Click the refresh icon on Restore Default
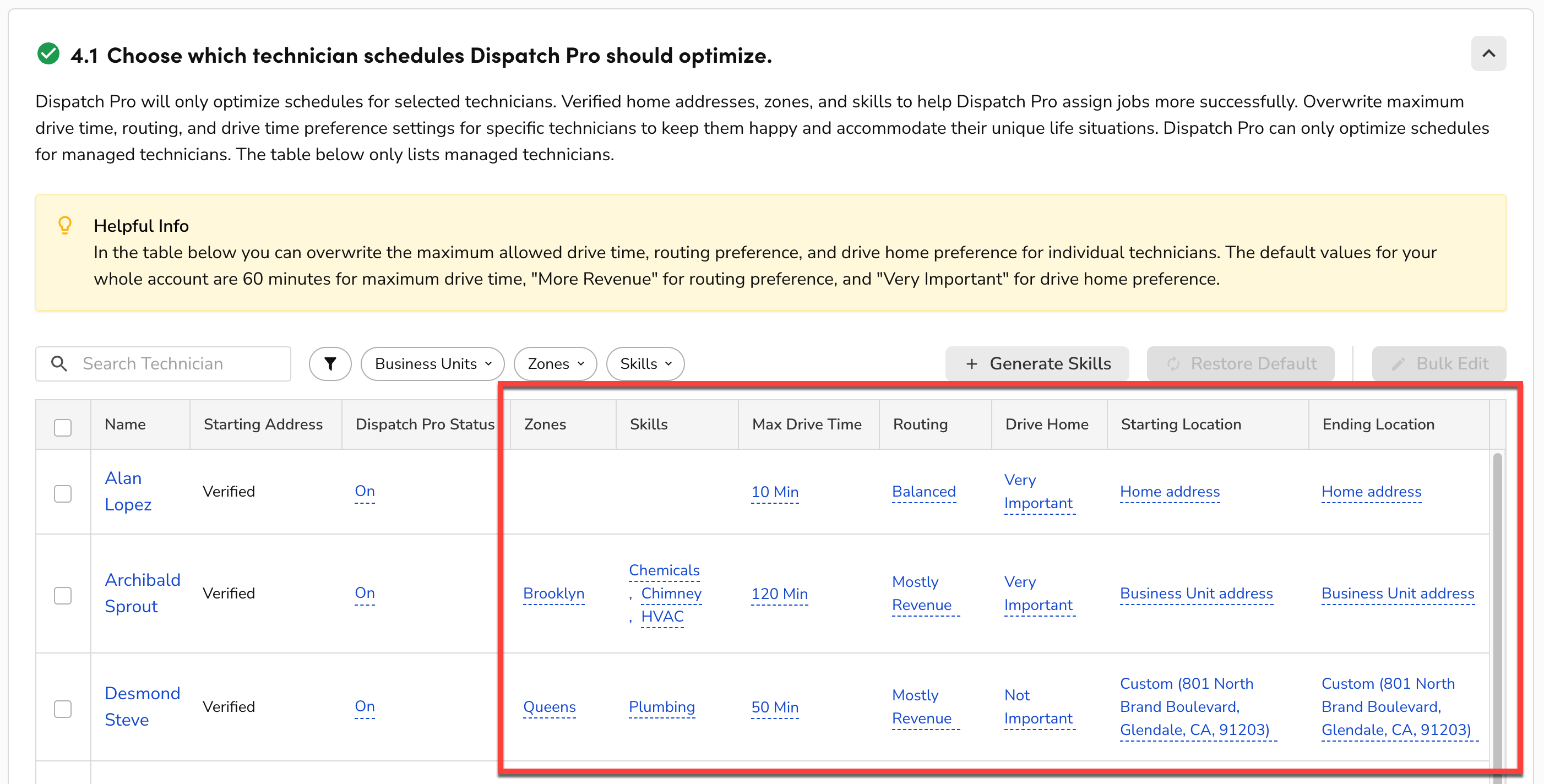Screen dimensions: 1544x784 [x=1173, y=363]
